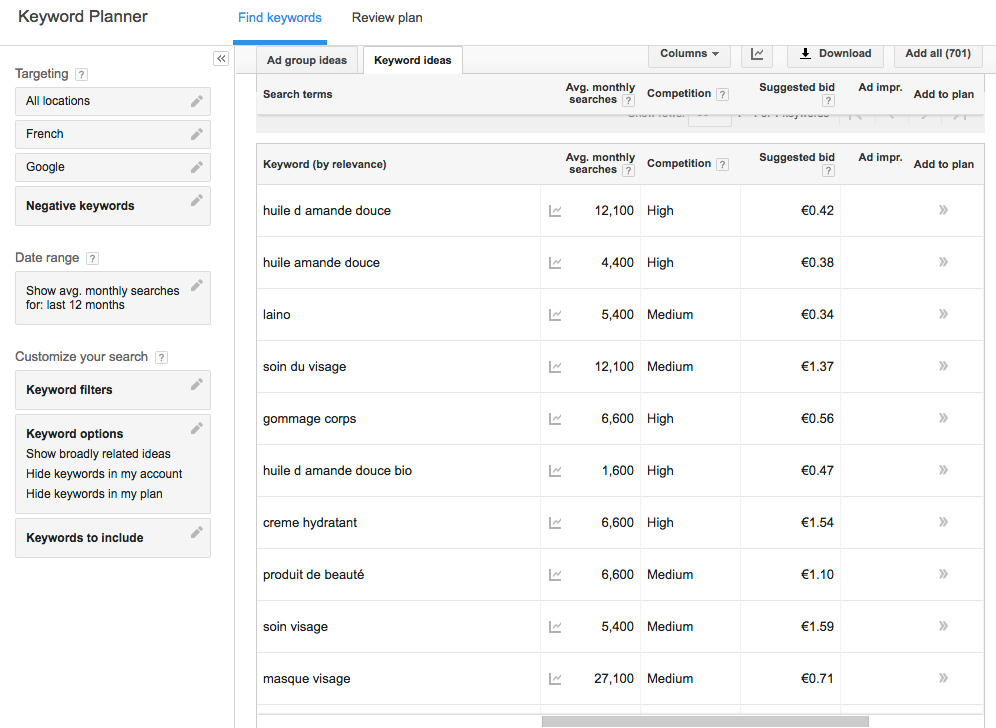Select keyword creme hydratant
Screen dimensions: 996x728
(x=310, y=523)
